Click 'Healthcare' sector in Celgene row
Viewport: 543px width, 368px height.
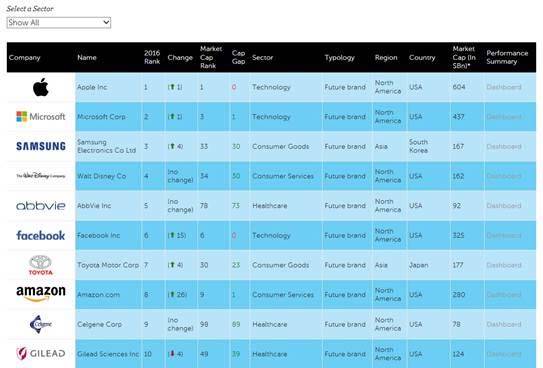tap(270, 324)
